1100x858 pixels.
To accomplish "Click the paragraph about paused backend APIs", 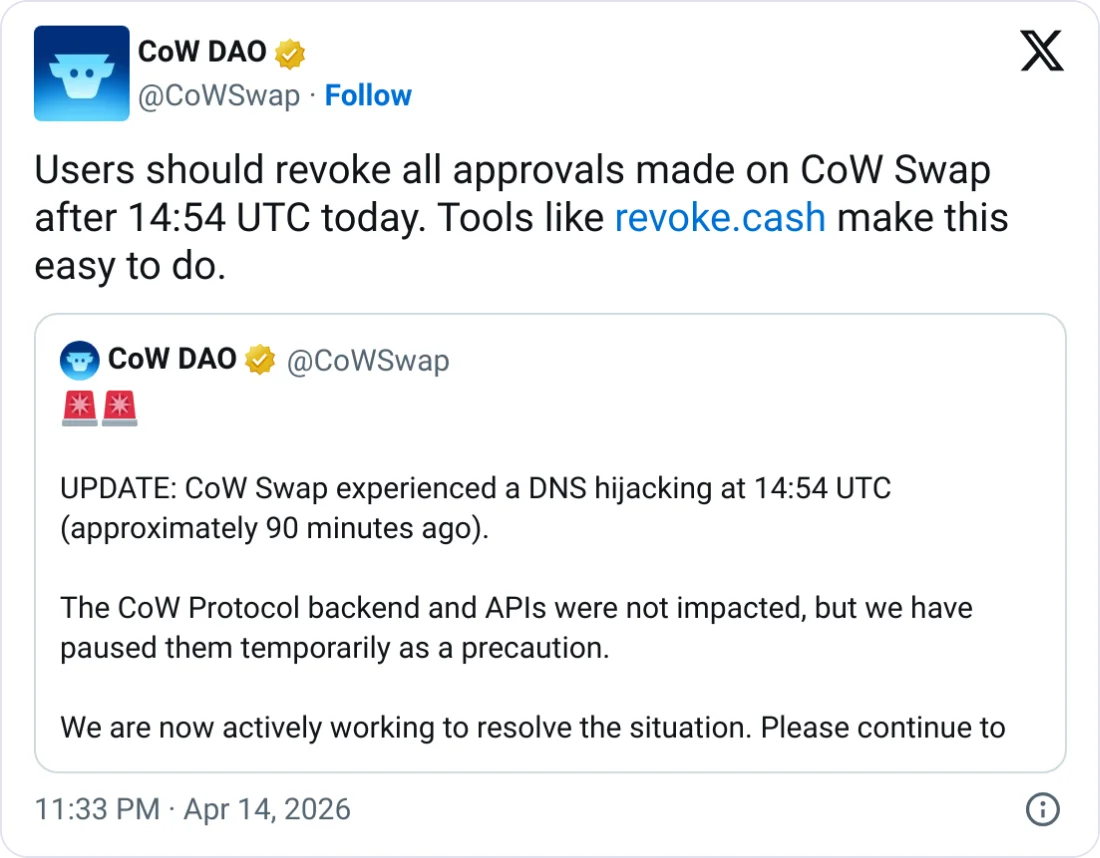I will click(516, 627).
